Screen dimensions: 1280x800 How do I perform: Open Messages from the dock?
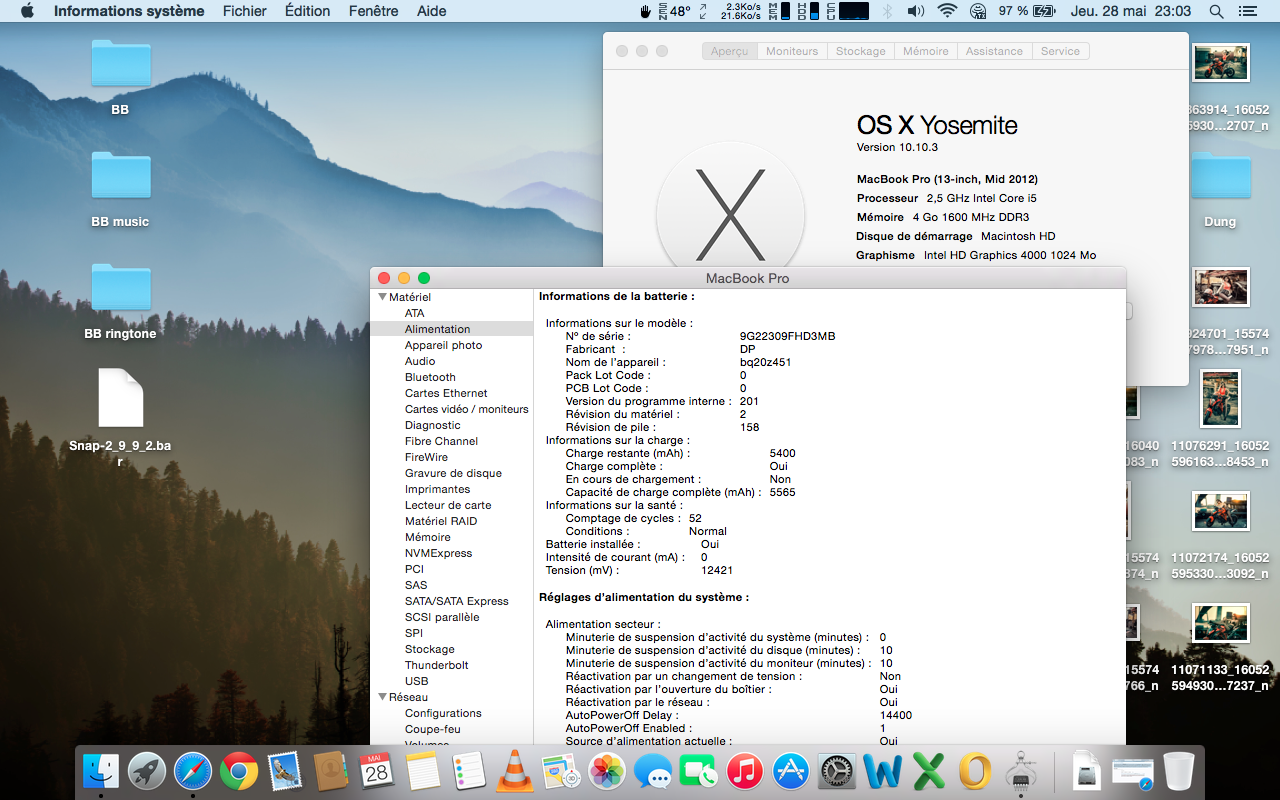(653, 771)
